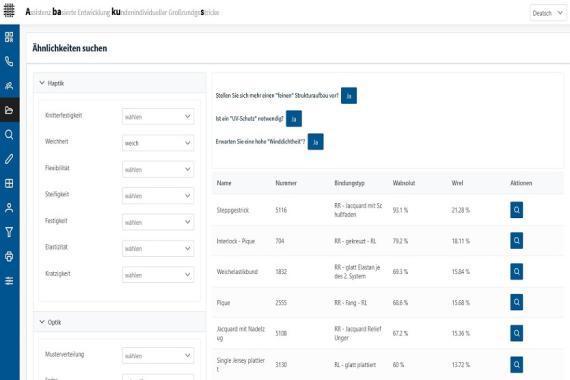Screen dimensions: 570x380
Task: Open the Deutsch language dropdown
Action: [548, 13]
